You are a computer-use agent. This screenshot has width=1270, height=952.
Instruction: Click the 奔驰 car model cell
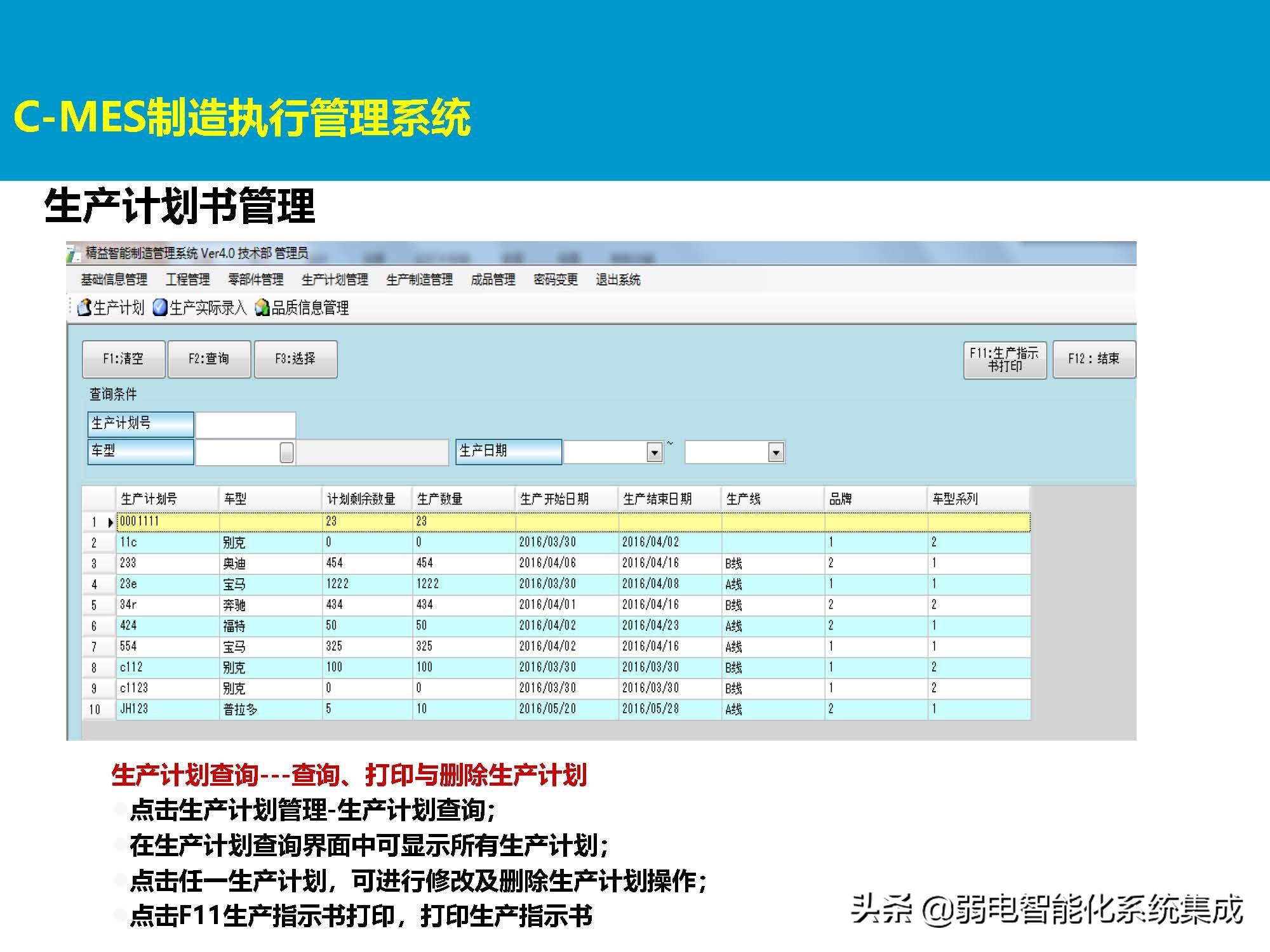pos(271,605)
